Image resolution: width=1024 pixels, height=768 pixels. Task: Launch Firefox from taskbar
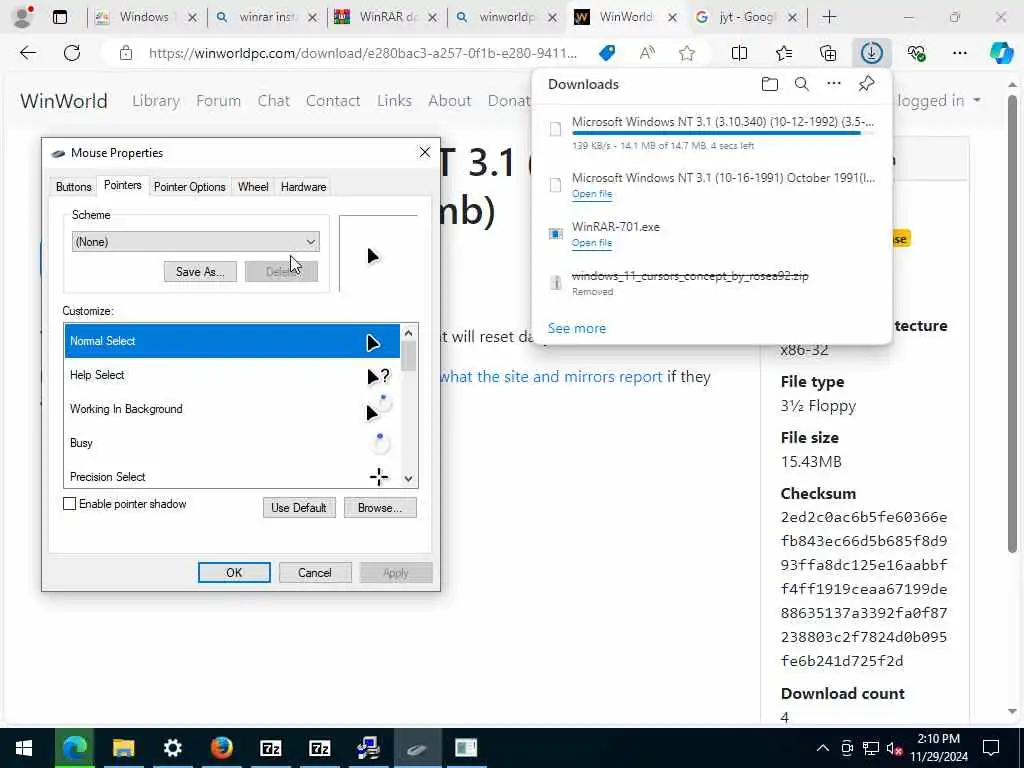point(221,748)
